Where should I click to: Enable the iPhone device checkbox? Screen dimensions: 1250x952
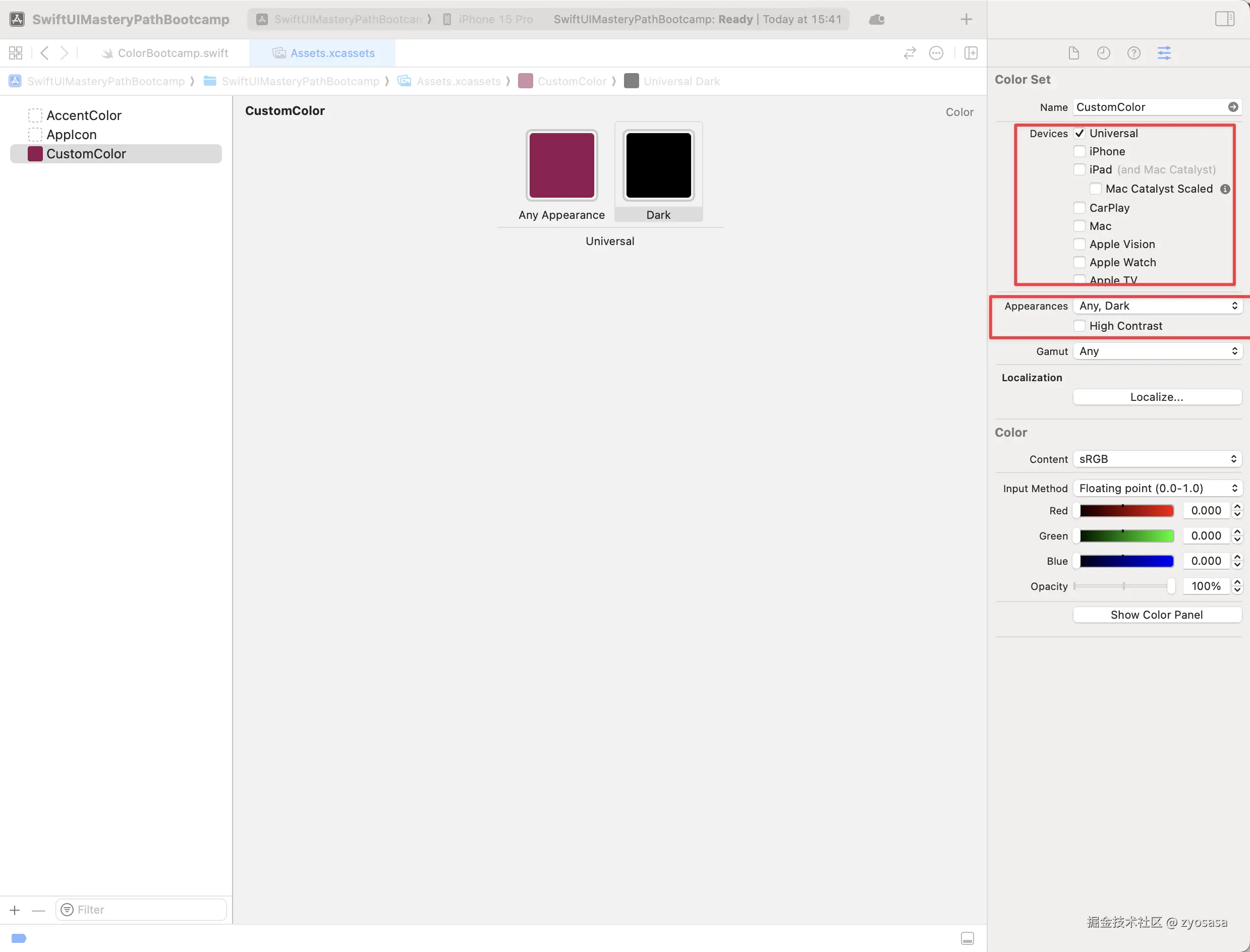1079,151
